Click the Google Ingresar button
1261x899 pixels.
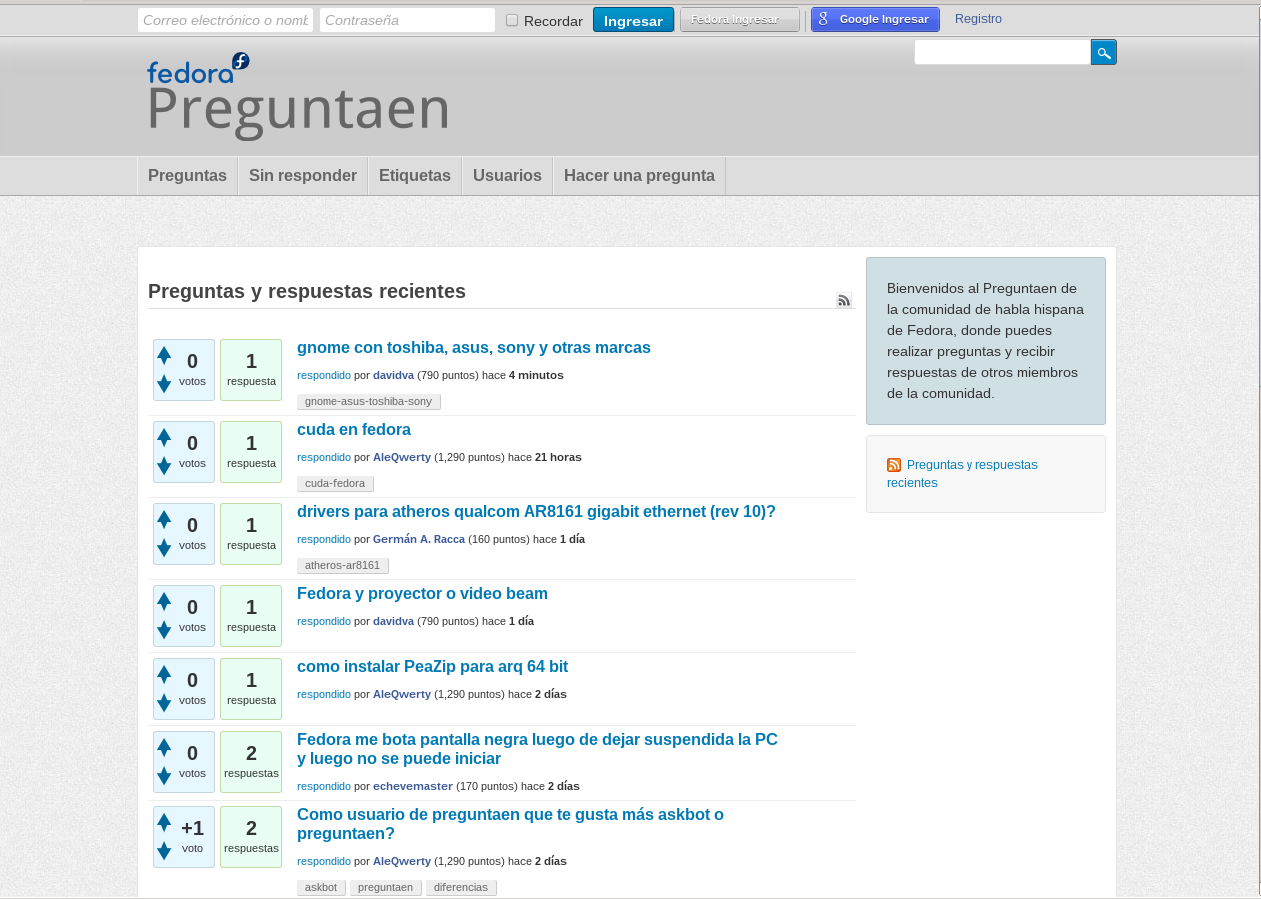click(x=875, y=20)
